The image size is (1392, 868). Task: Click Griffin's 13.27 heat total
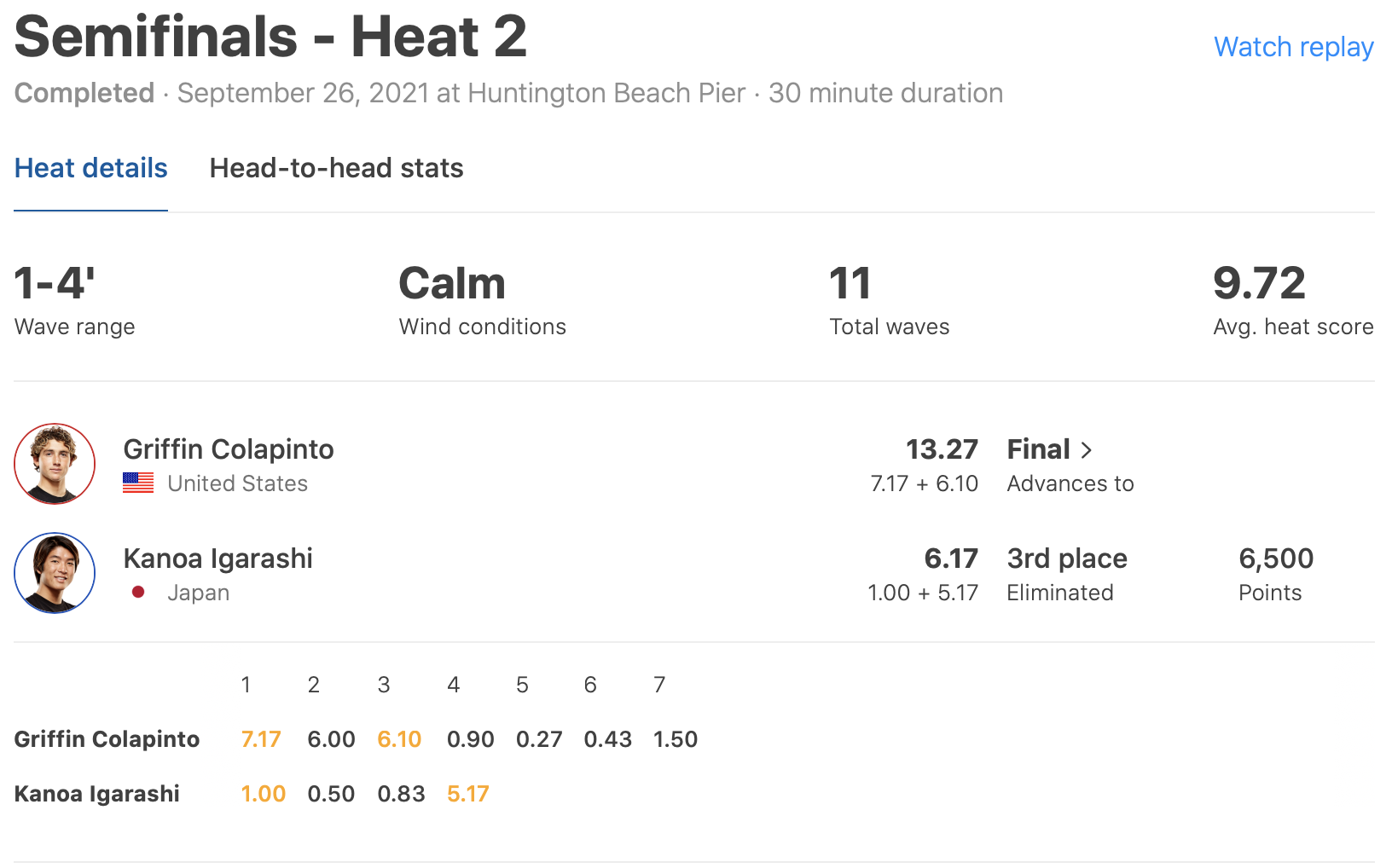[x=942, y=449]
